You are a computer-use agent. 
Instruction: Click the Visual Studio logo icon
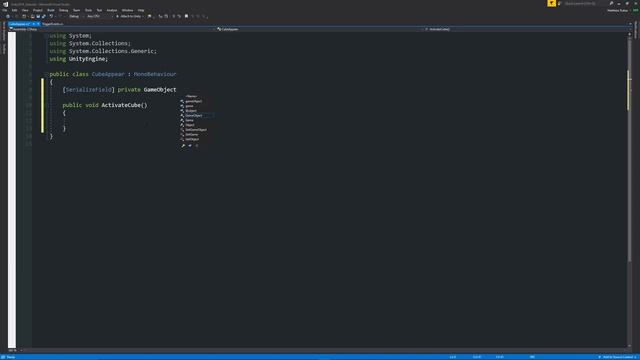click(x=5, y=4)
